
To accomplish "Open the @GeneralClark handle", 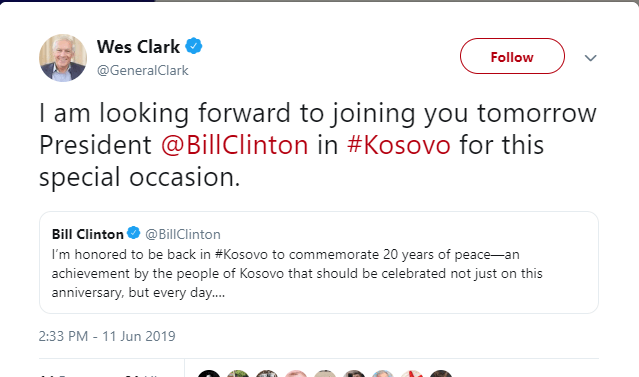I will 143,71.
